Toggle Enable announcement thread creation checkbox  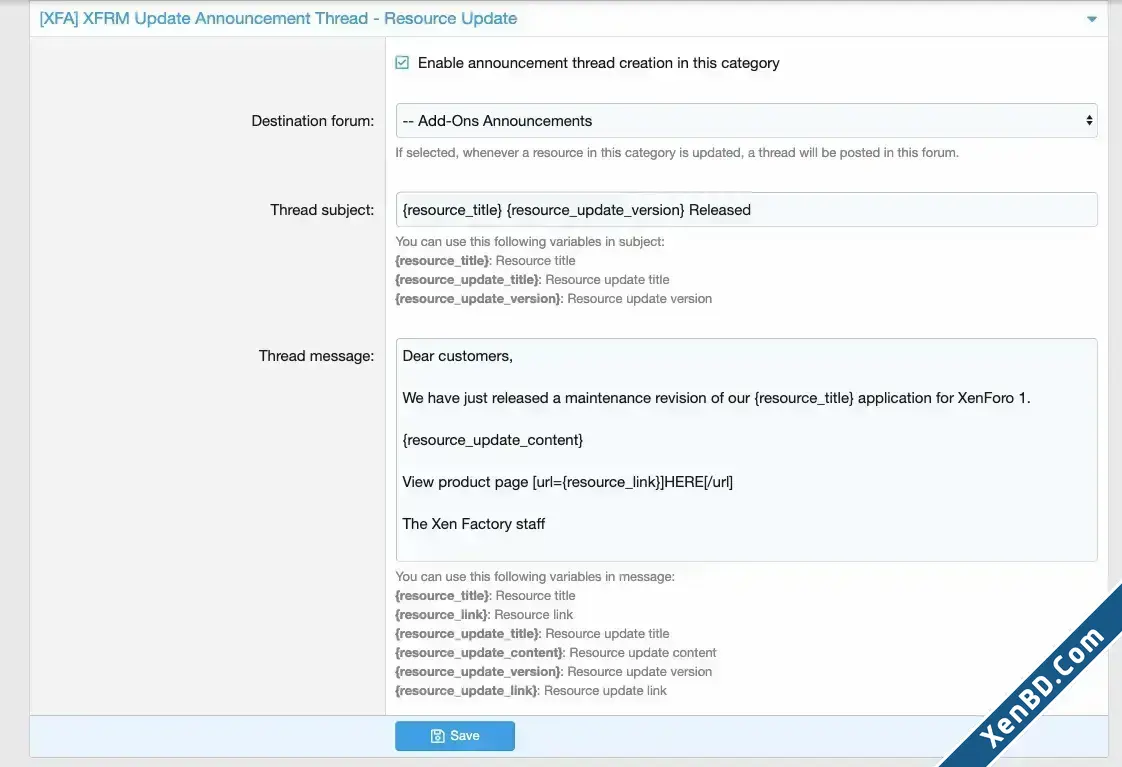click(x=402, y=63)
